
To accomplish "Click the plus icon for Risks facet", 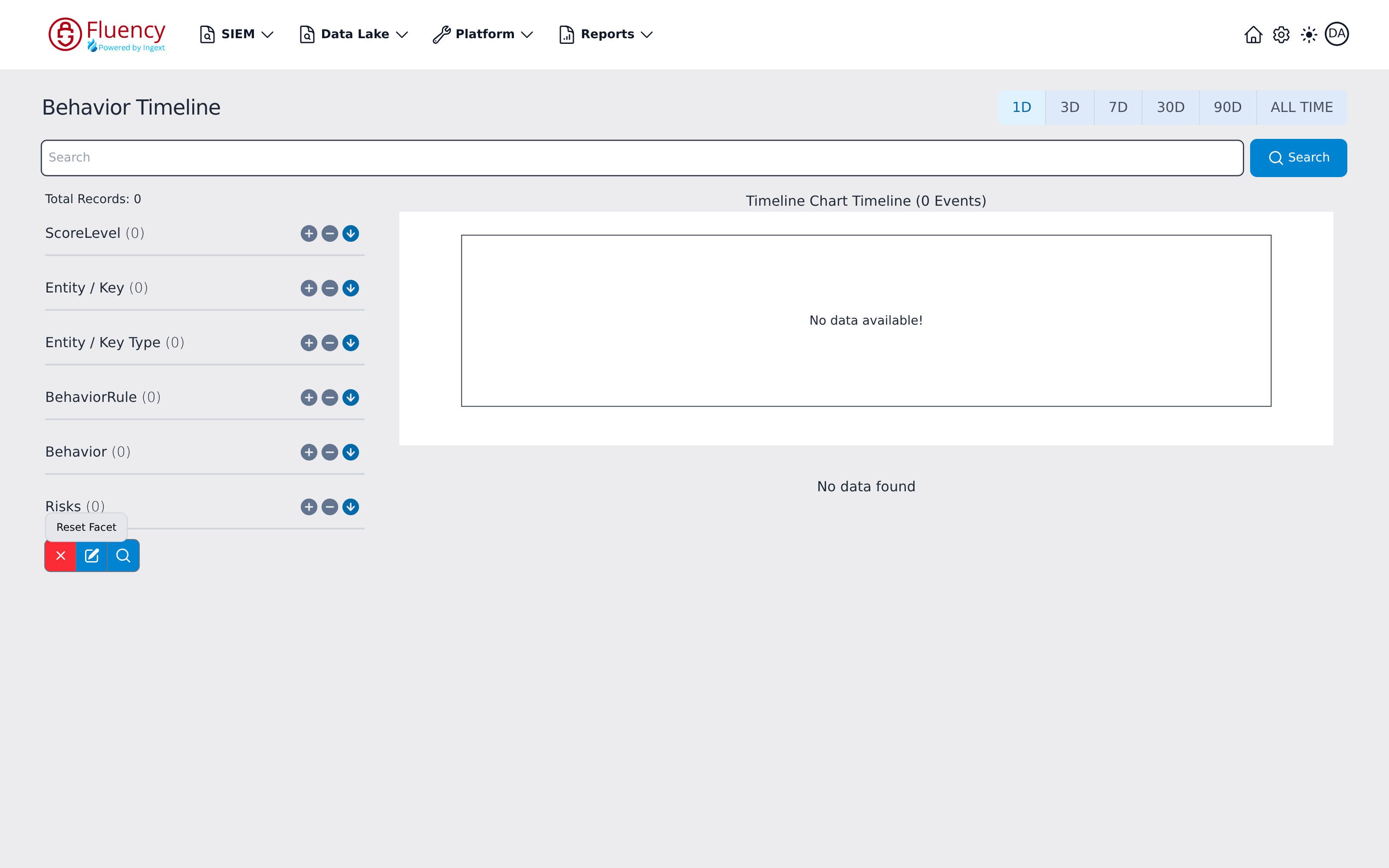I will coord(309,507).
